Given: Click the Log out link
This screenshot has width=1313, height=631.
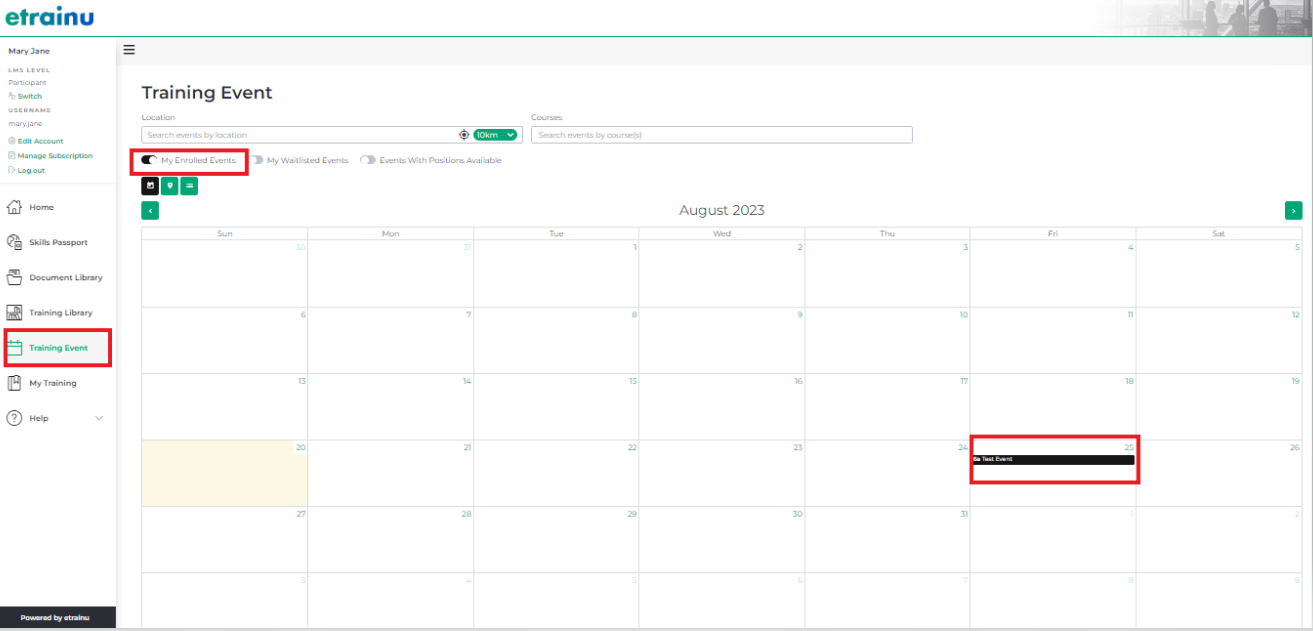Looking at the screenshot, I should [x=31, y=170].
